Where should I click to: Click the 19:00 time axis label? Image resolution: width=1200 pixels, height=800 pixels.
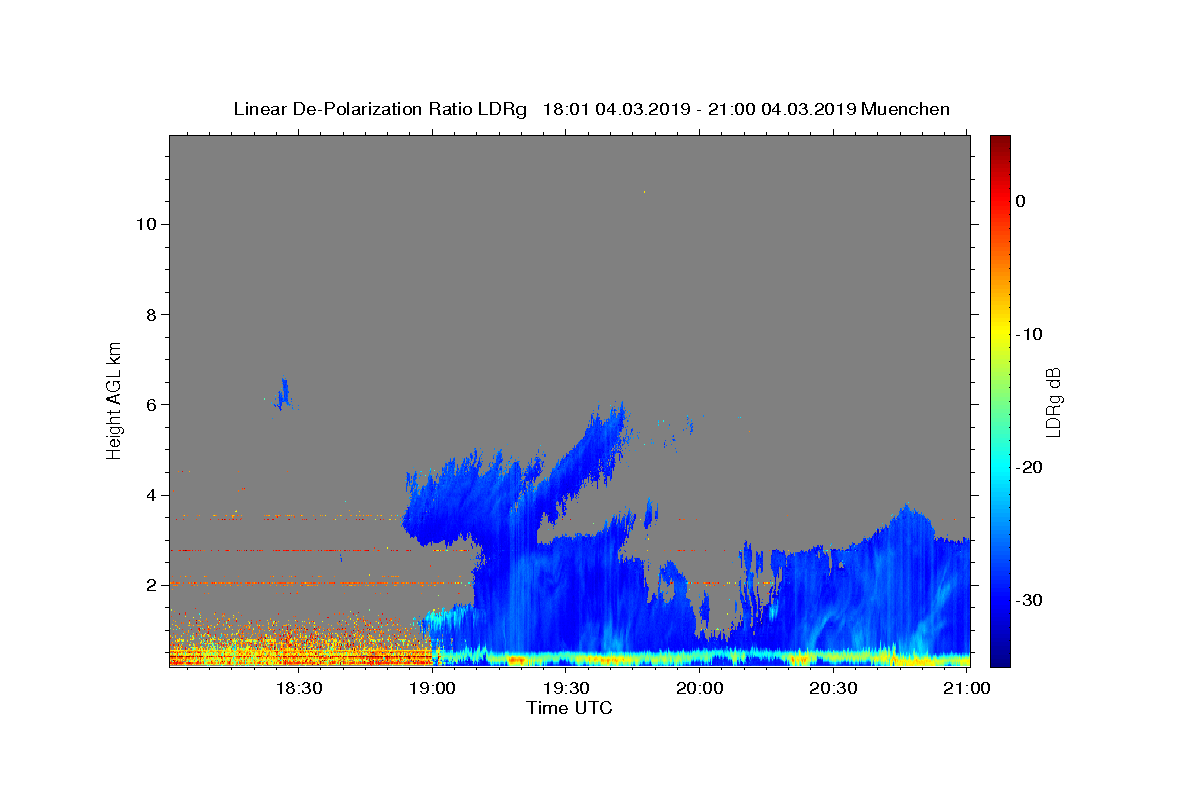[433, 688]
